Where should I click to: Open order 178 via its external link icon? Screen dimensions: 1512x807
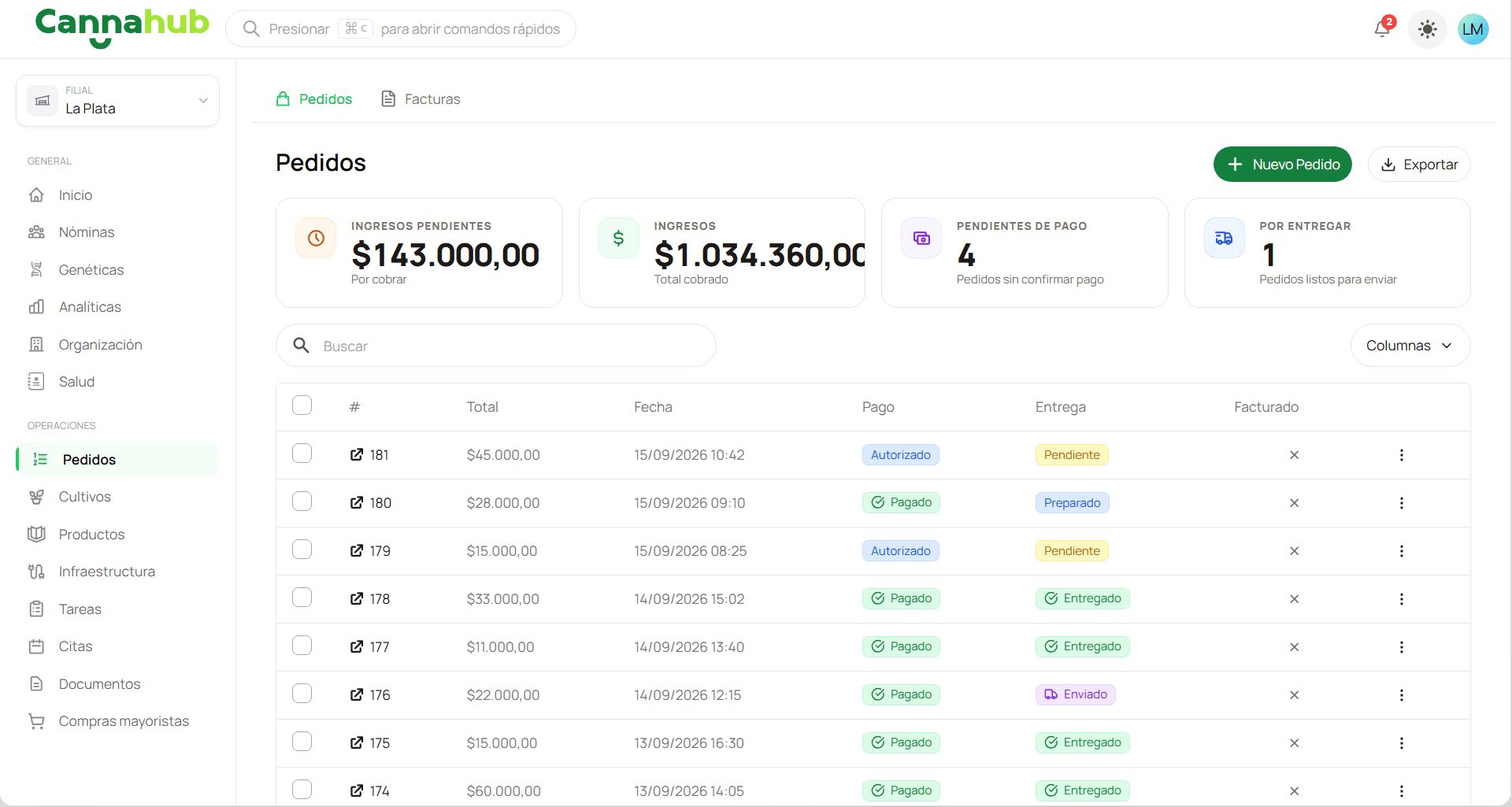coord(357,598)
